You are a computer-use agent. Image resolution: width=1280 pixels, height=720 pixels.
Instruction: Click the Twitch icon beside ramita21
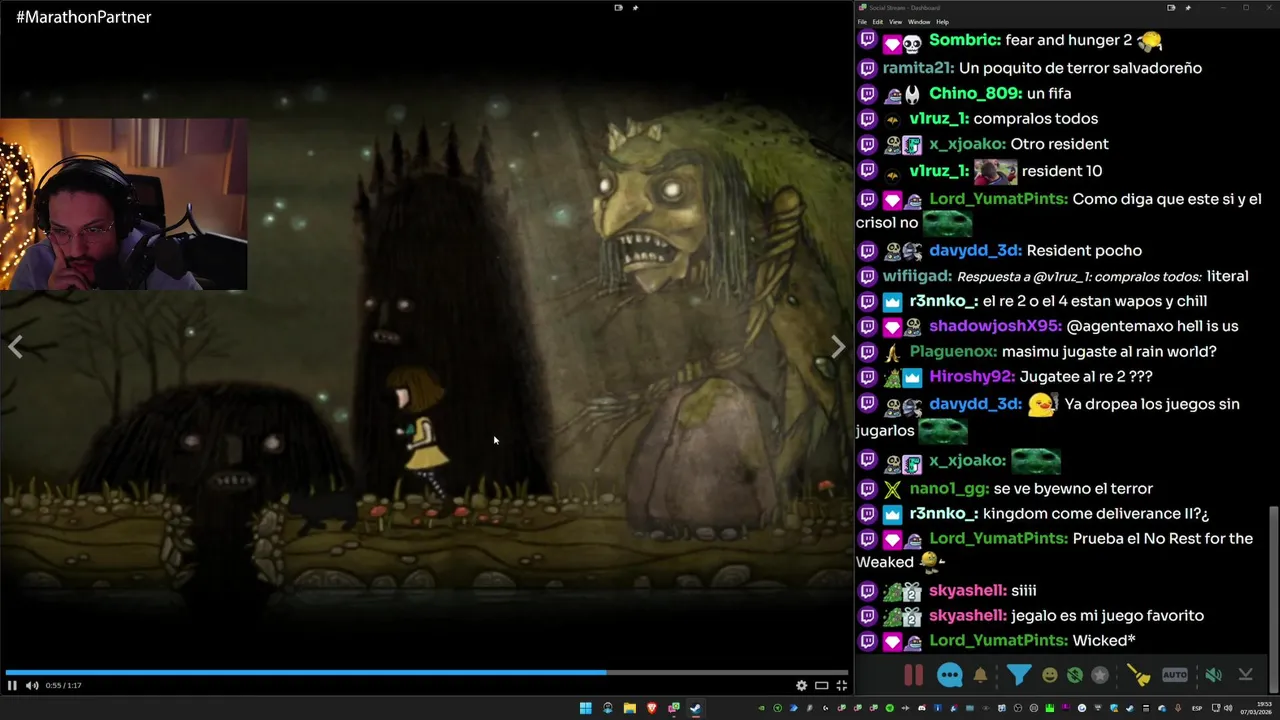867,68
